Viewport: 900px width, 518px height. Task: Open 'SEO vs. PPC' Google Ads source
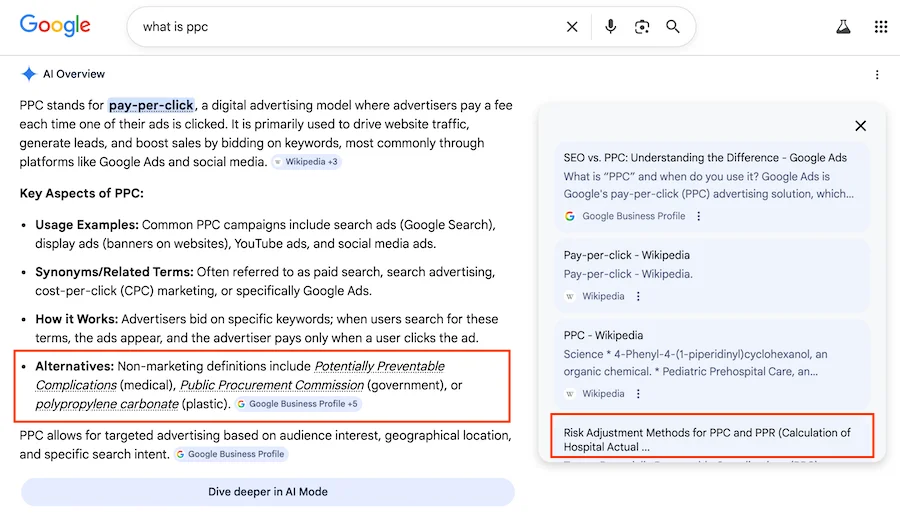click(711, 187)
